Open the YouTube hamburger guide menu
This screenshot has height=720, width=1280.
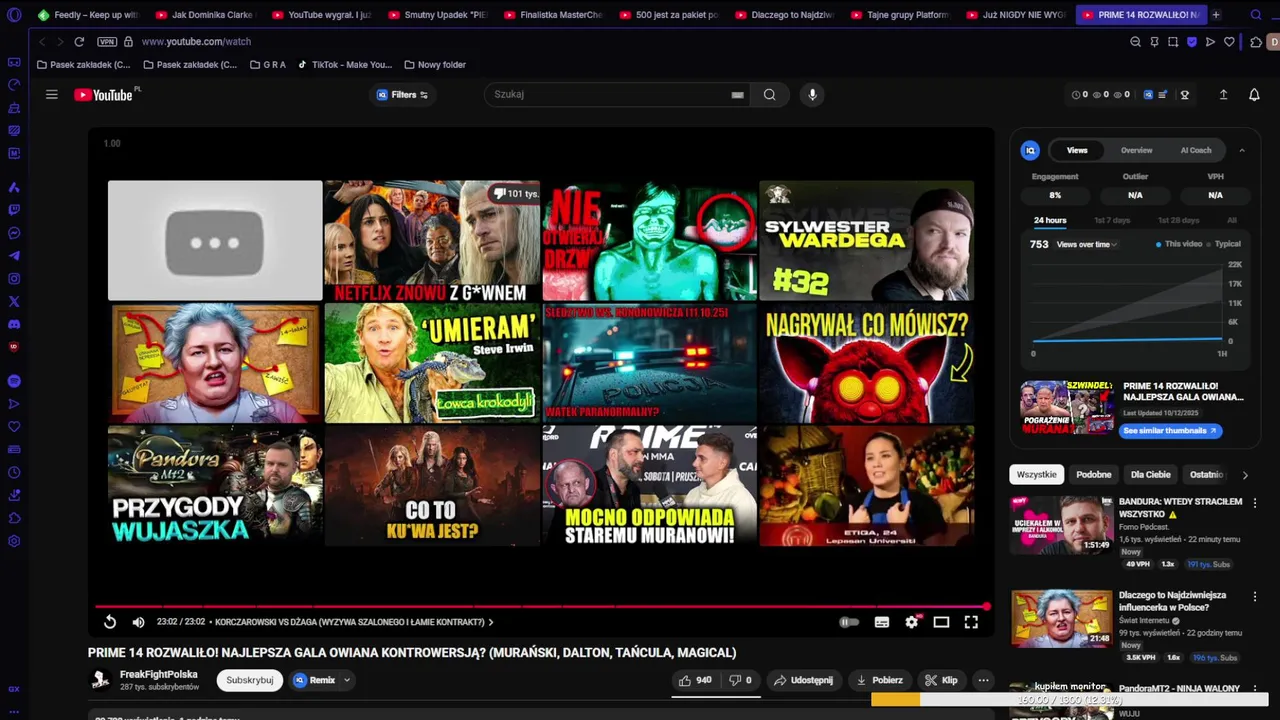(x=52, y=94)
